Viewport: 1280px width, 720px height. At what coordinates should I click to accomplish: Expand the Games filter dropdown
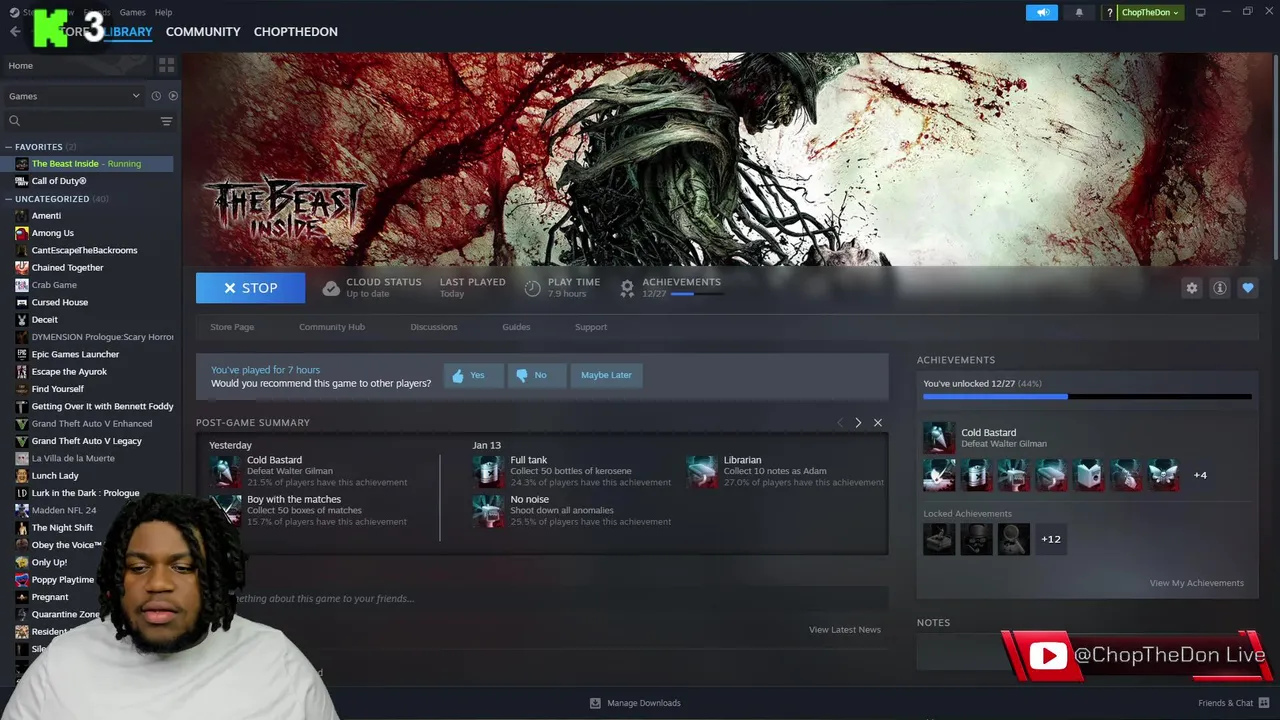click(73, 96)
